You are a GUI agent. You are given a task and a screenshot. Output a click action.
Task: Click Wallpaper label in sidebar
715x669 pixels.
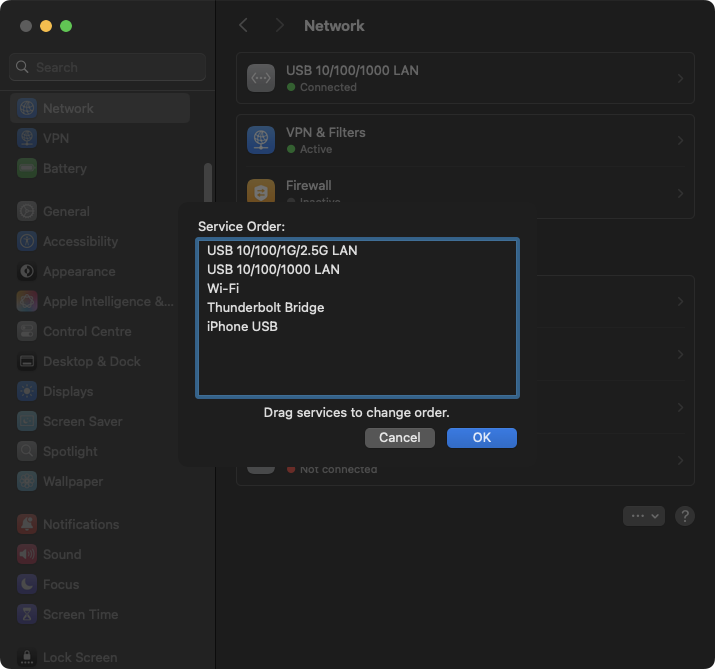point(73,482)
